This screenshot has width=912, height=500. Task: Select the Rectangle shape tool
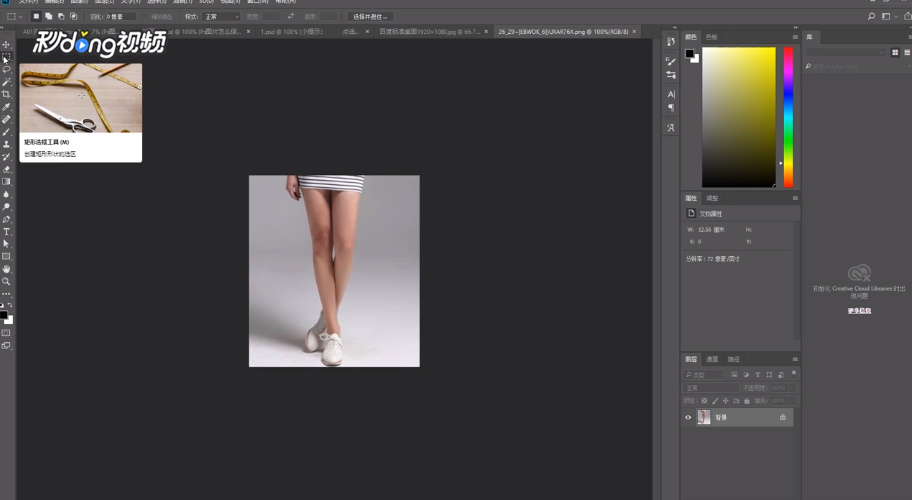point(6,256)
